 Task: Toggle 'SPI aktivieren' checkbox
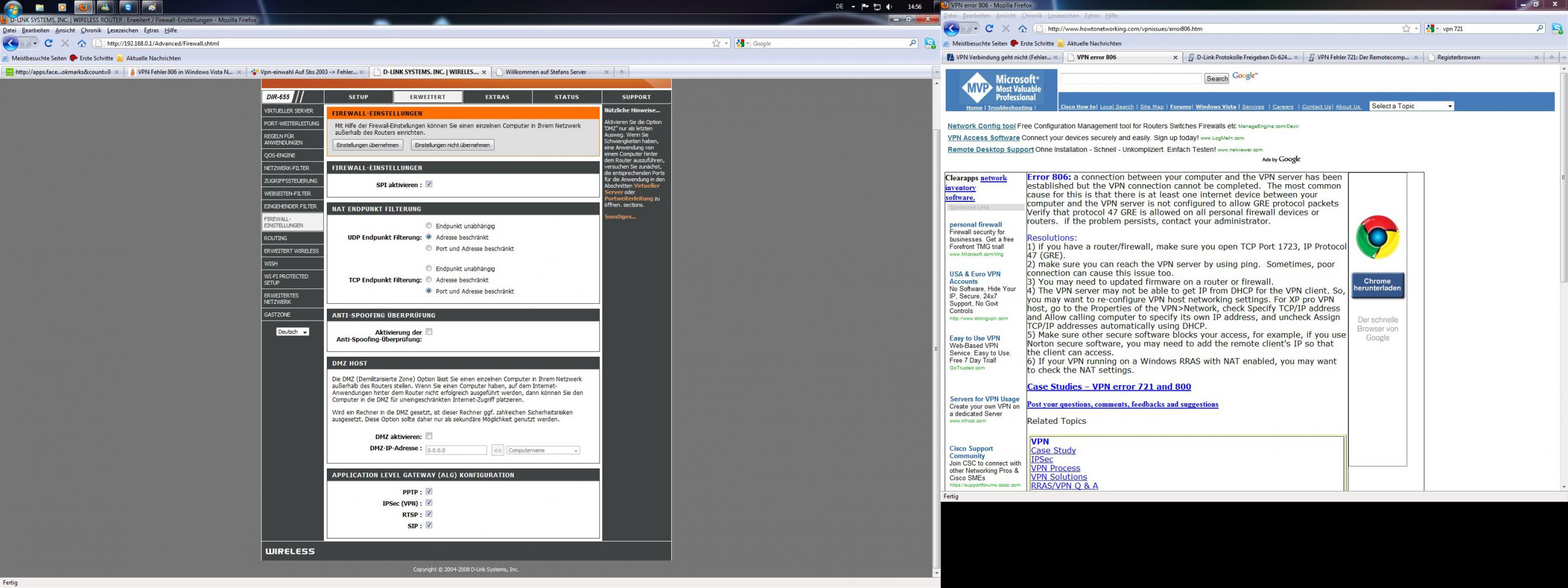[x=429, y=184]
